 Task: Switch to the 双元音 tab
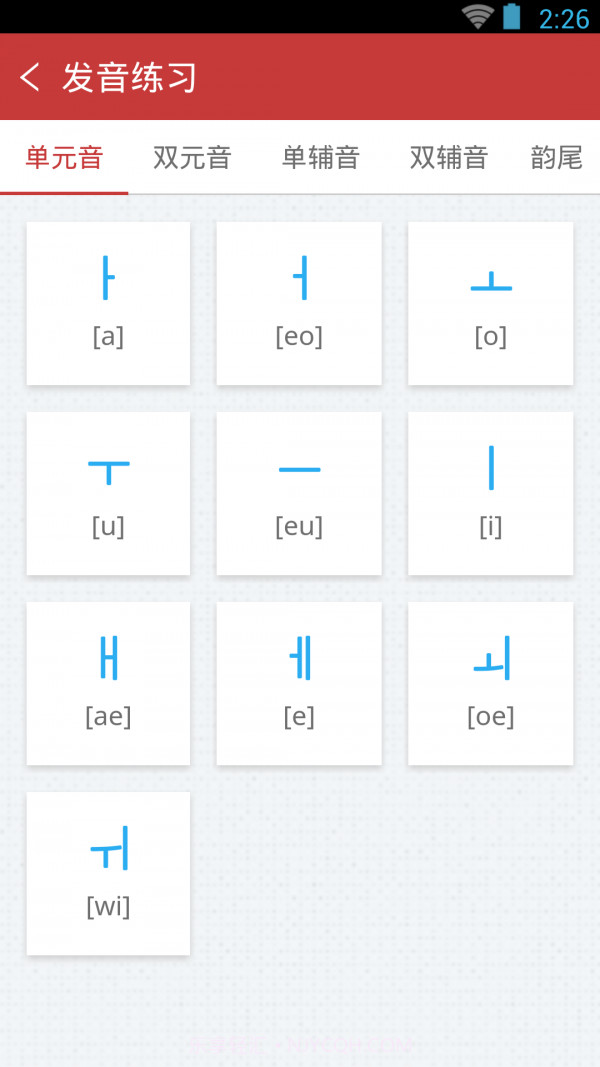point(192,158)
